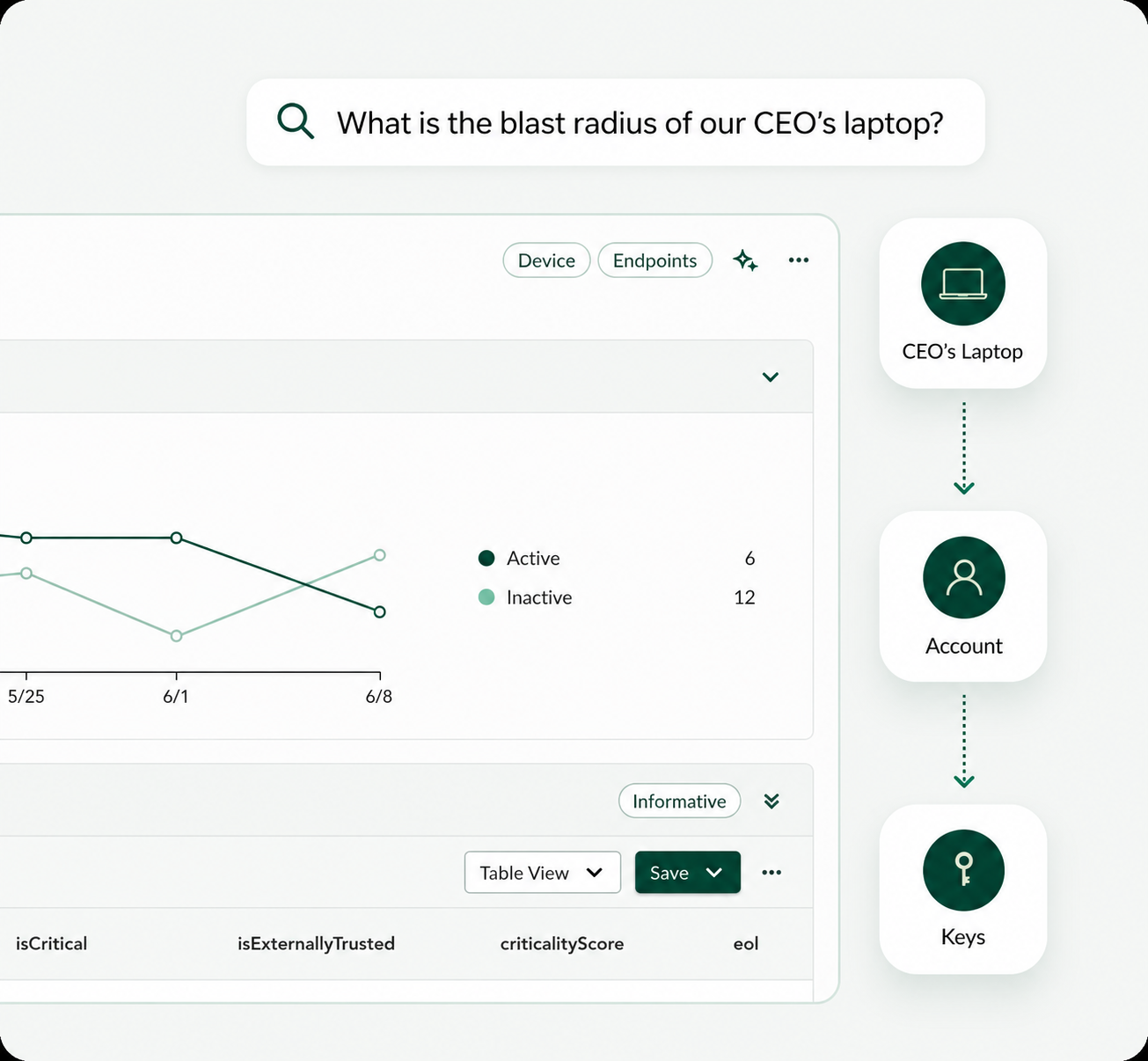The width and height of the screenshot is (1148, 1061).
Task: Click the Inactive legend dot
Action: click(x=486, y=597)
